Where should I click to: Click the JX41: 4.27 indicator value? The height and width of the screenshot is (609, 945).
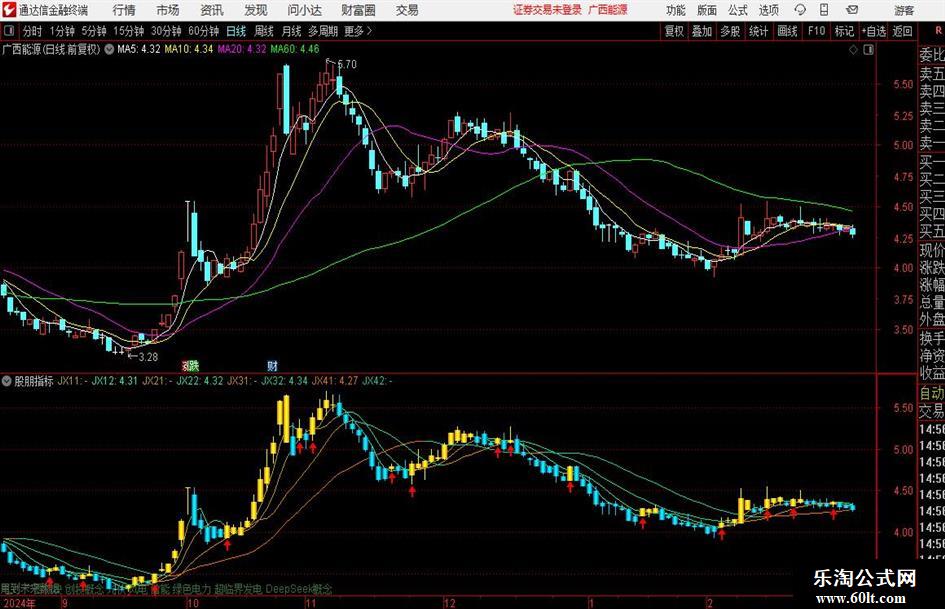point(334,381)
